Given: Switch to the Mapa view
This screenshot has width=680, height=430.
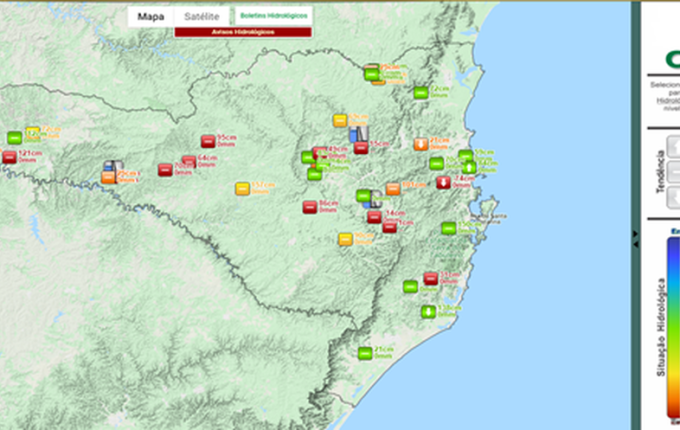Looking at the screenshot, I should [x=150, y=17].
